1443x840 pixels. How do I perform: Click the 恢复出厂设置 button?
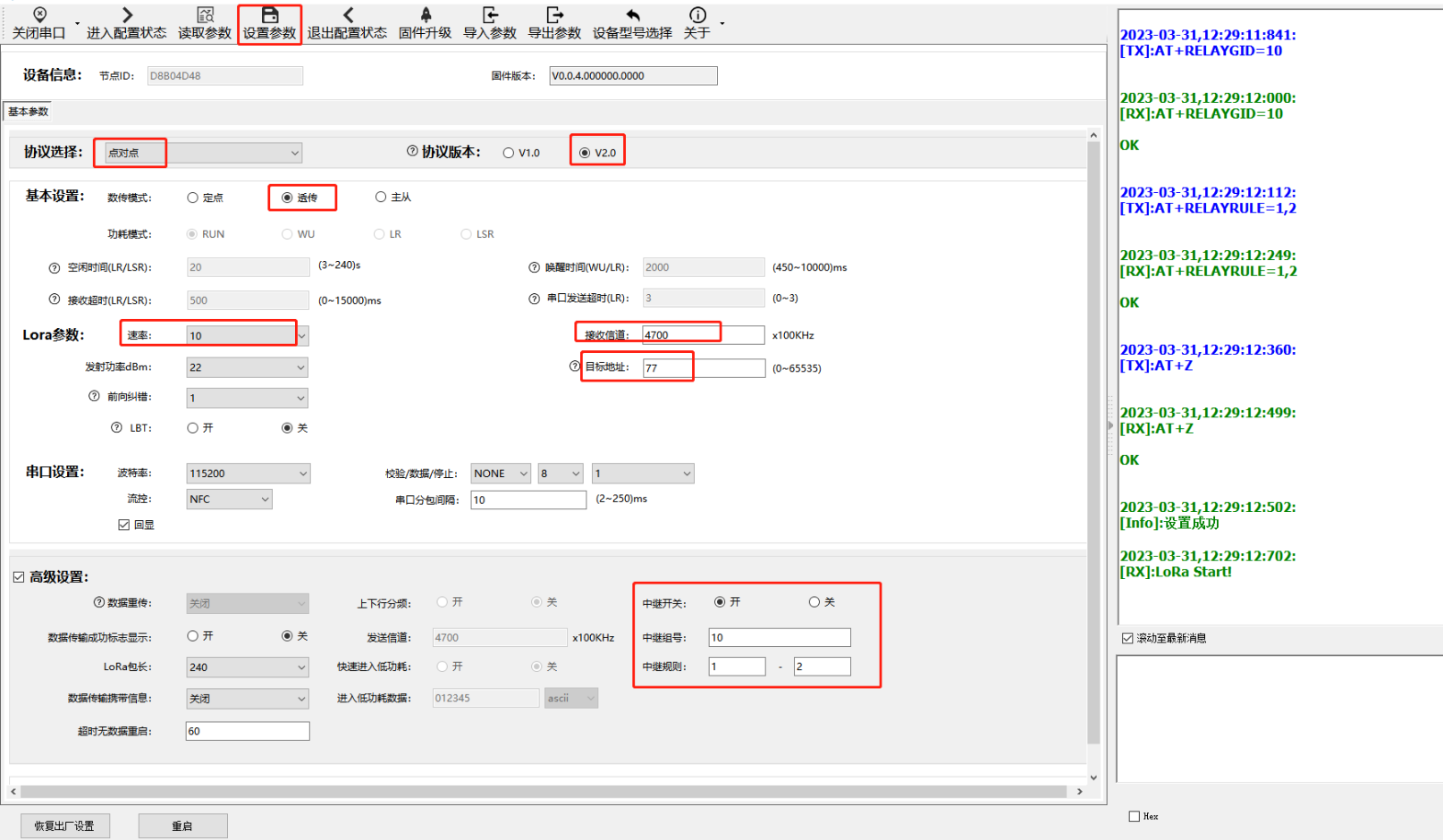click(65, 826)
